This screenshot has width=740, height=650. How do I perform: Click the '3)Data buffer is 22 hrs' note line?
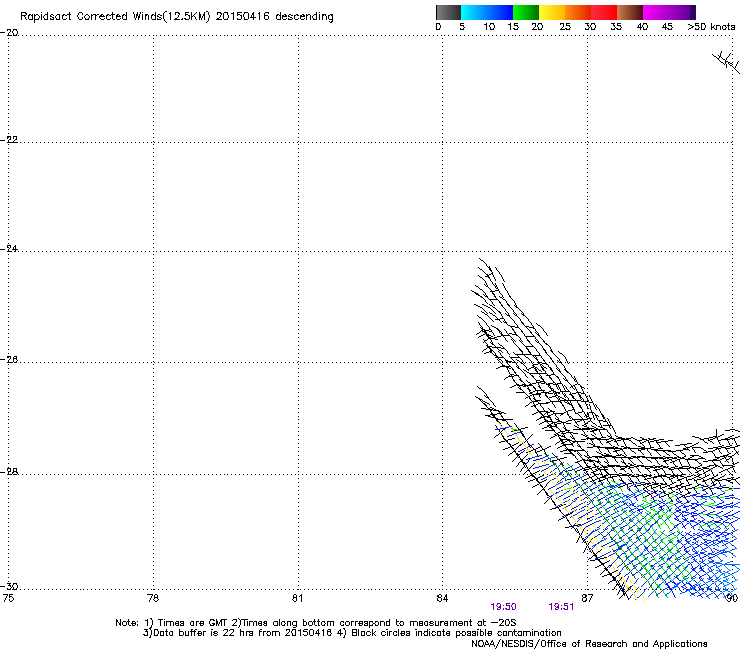pos(352,633)
